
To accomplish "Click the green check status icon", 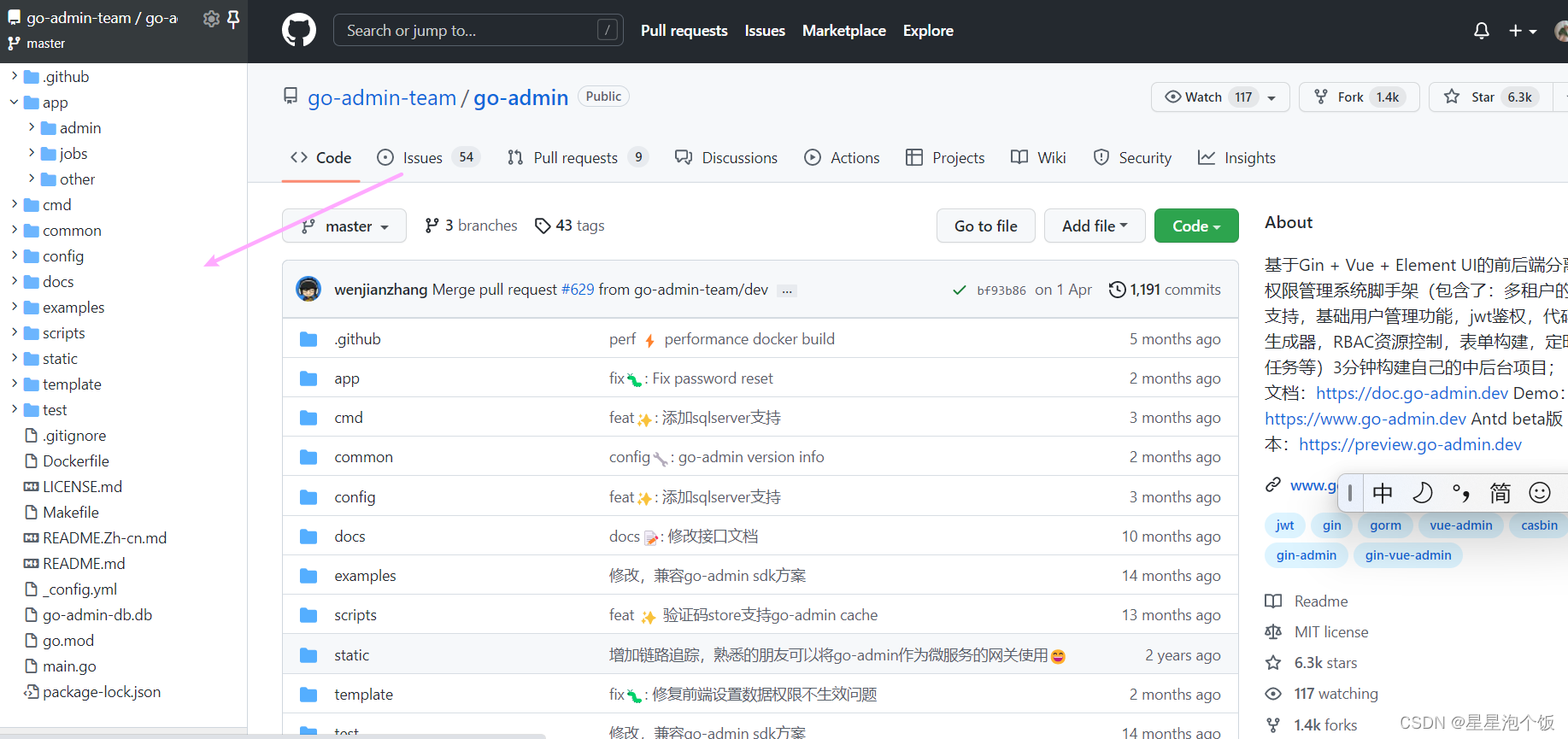I will [960, 290].
